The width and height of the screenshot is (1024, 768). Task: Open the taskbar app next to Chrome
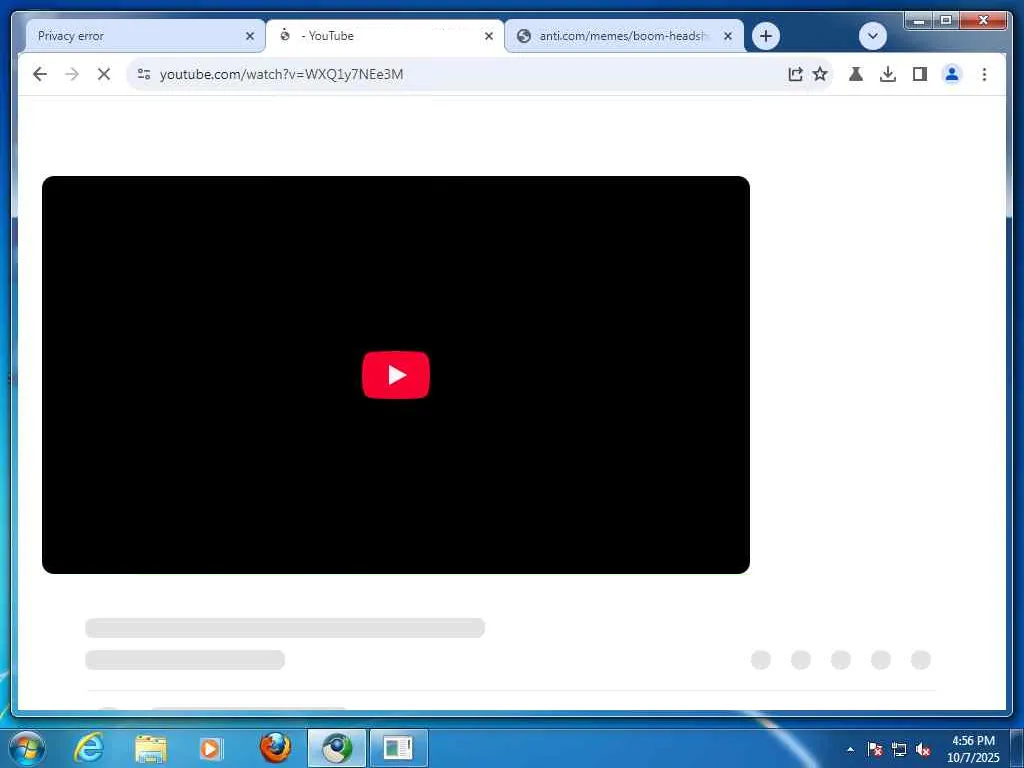pos(398,748)
